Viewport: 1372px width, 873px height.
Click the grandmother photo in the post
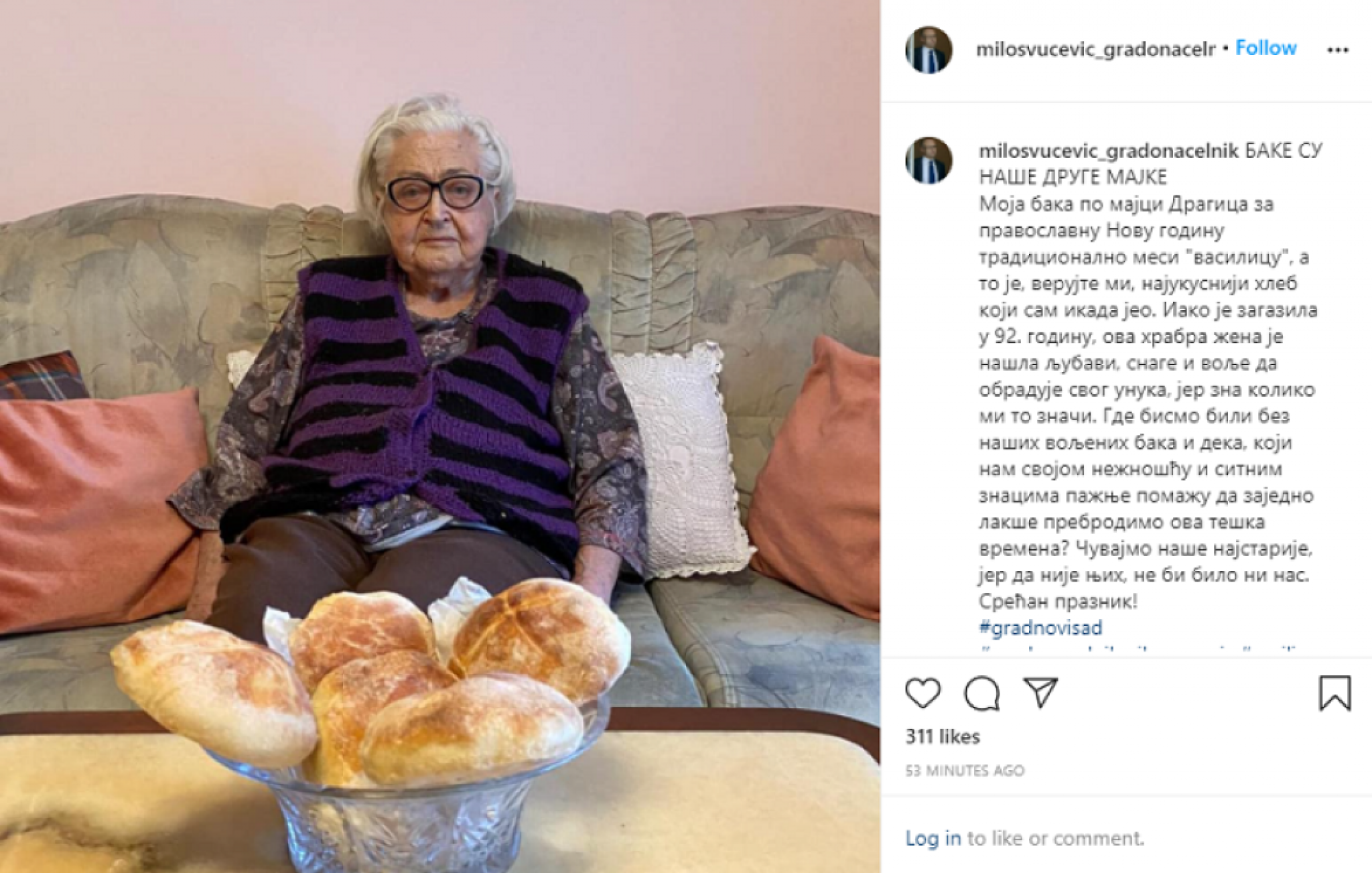click(440, 436)
